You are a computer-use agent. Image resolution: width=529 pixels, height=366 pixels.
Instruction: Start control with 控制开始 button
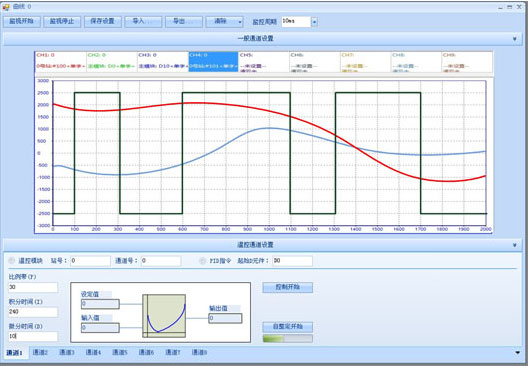[x=287, y=287]
